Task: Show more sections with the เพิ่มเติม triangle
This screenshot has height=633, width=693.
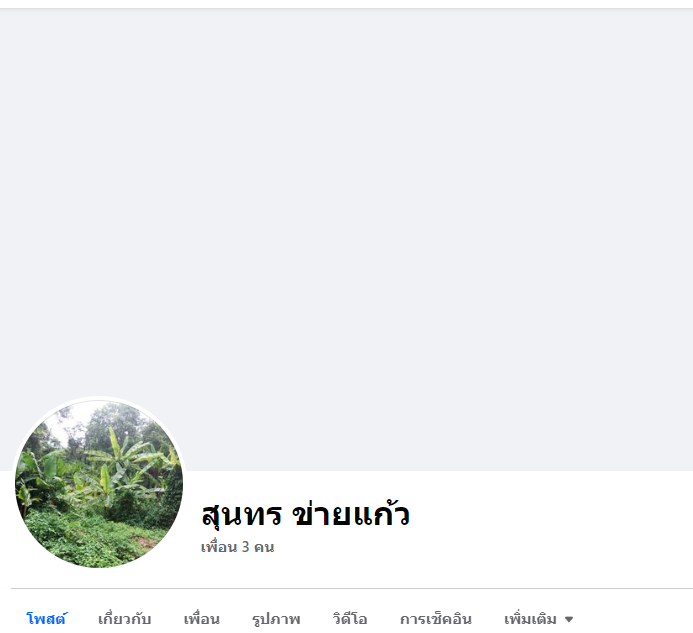Action: [x=569, y=619]
